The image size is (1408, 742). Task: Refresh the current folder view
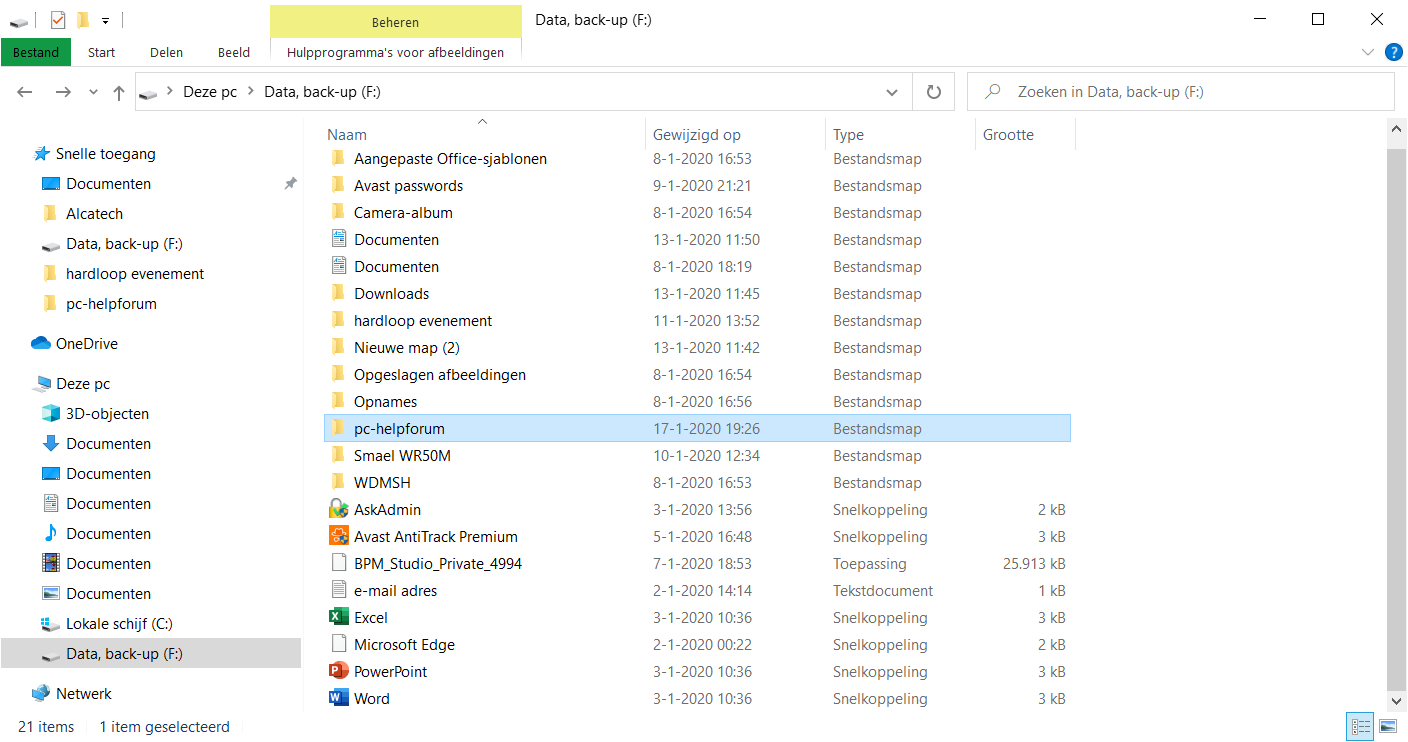click(x=934, y=92)
